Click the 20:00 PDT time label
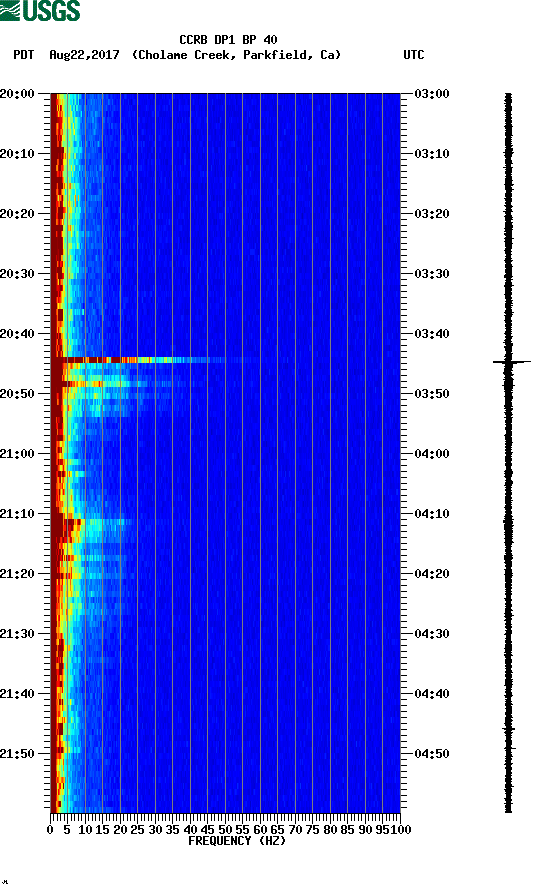Image resolution: width=552 pixels, height=893 pixels. tap(17, 93)
